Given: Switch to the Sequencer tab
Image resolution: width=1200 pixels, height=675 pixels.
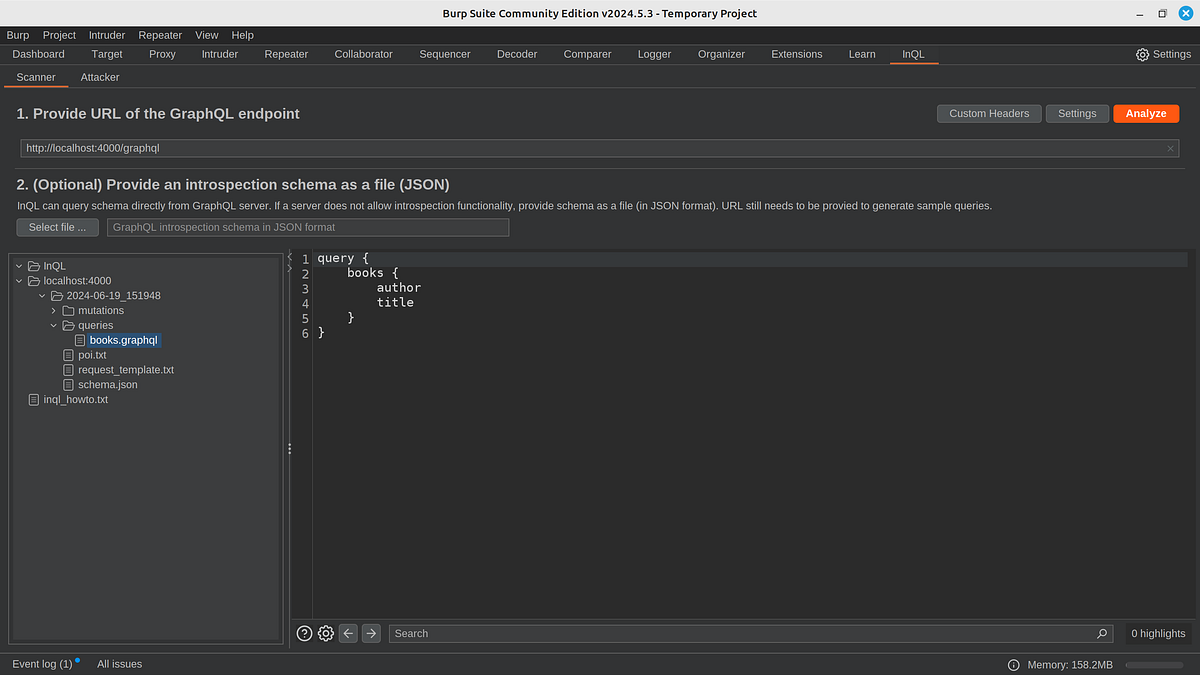Looking at the screenshot, I should pyautogui.click(x=445, y=54).
